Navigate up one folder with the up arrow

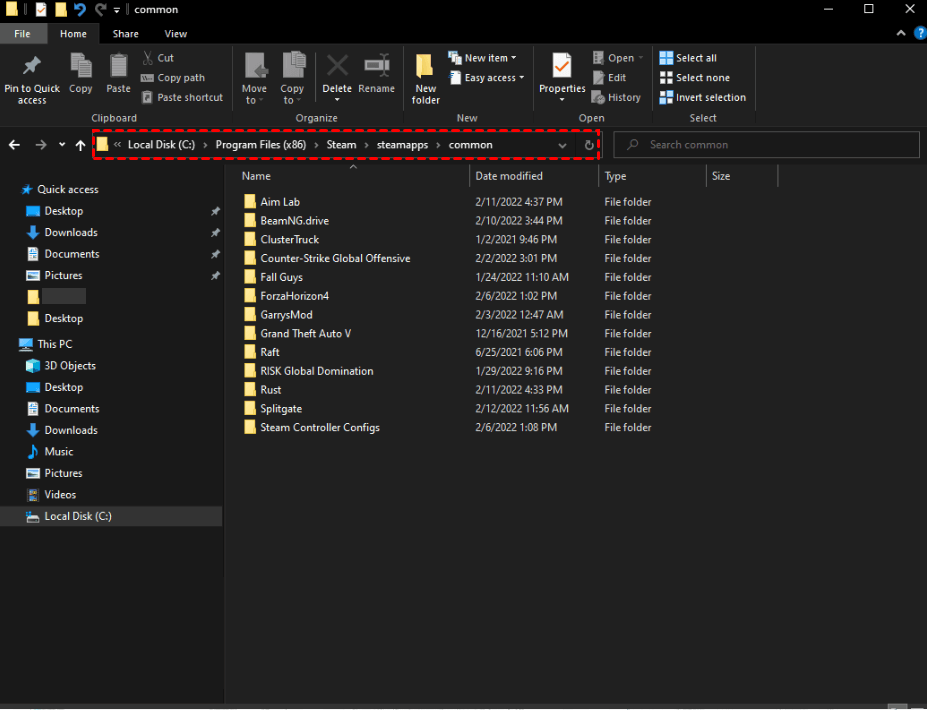click(x=81, y=145)
